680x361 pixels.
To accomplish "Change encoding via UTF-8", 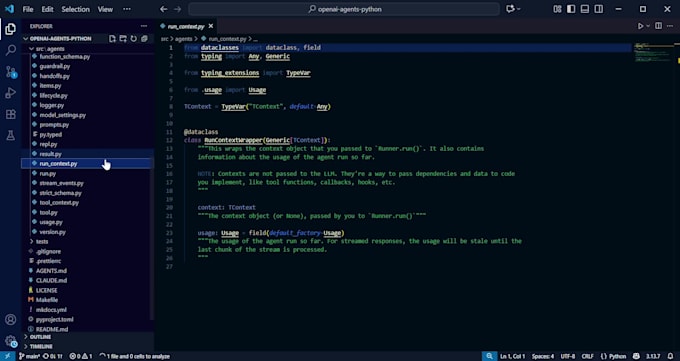I will 568,356.
